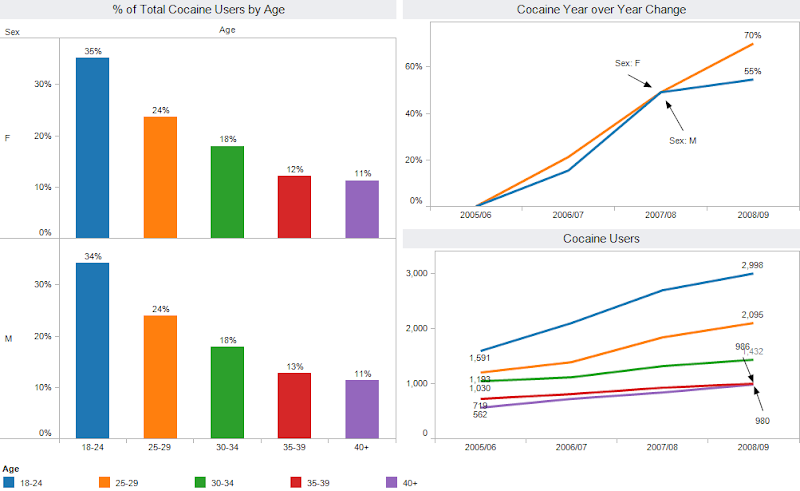Click the 25-29 axis label under bars
The image size is (800, 491).
160,447
